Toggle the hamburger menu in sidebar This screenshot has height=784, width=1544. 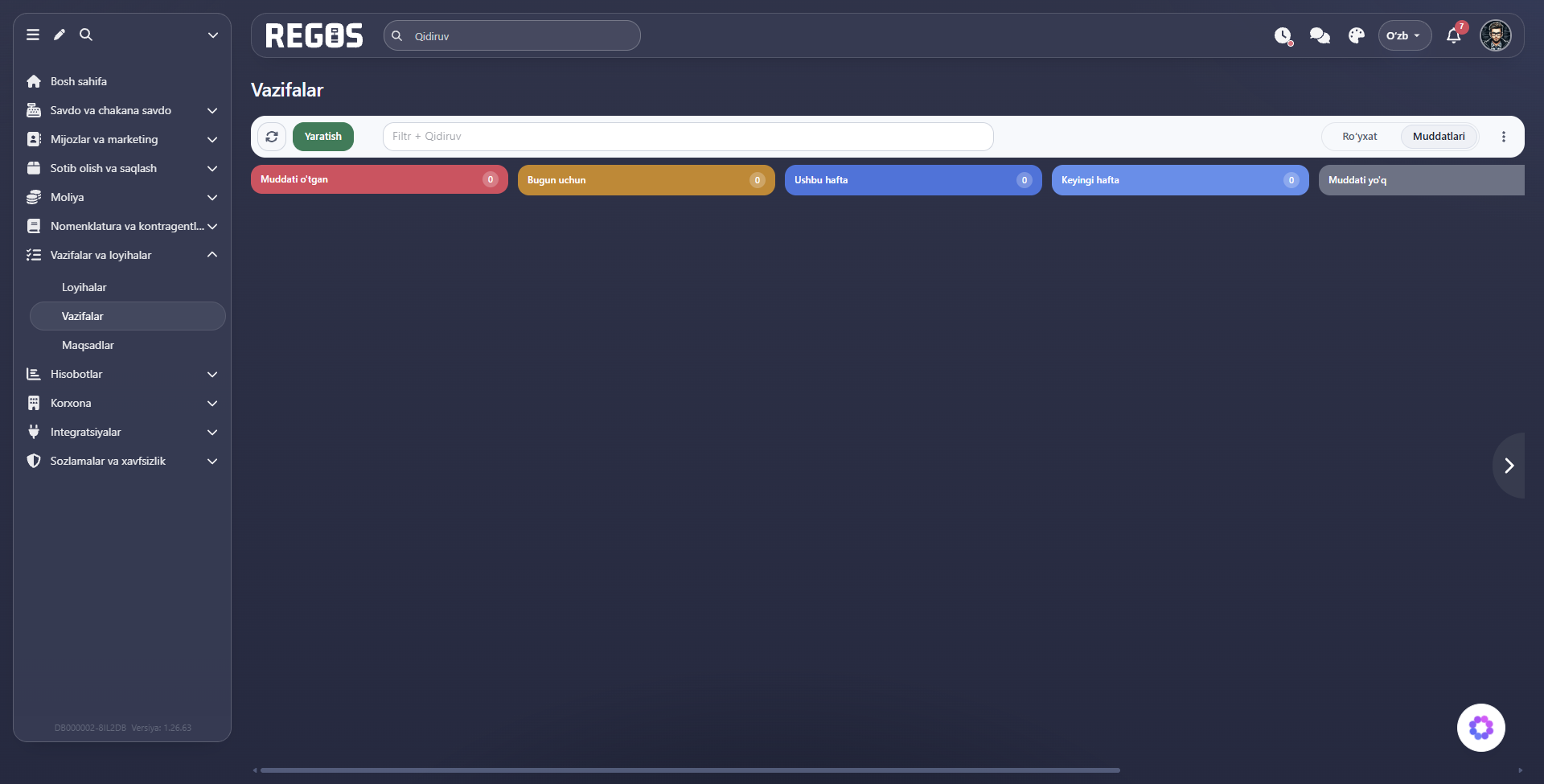coord(33,35)
